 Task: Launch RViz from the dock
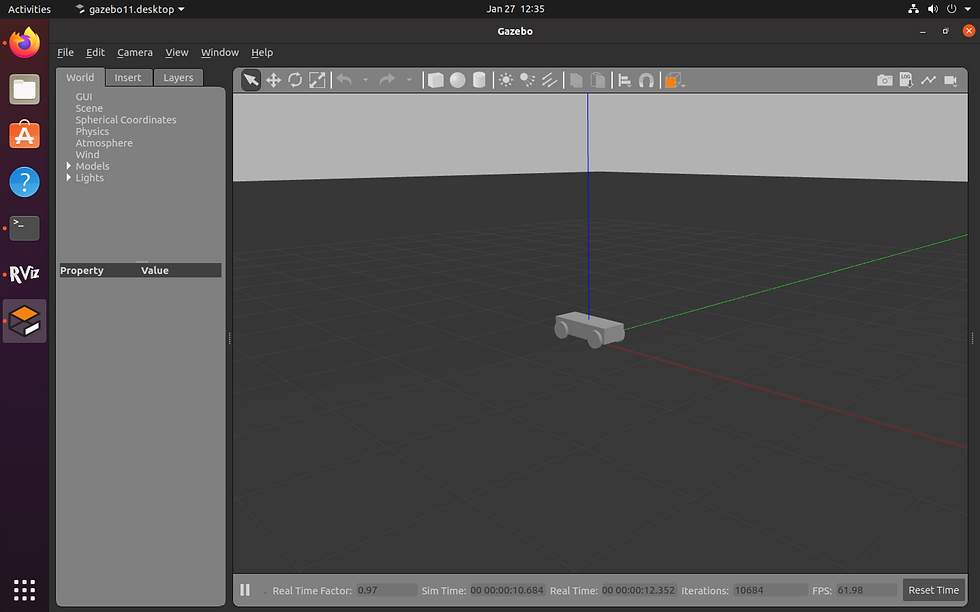click(x=24, y=274)
